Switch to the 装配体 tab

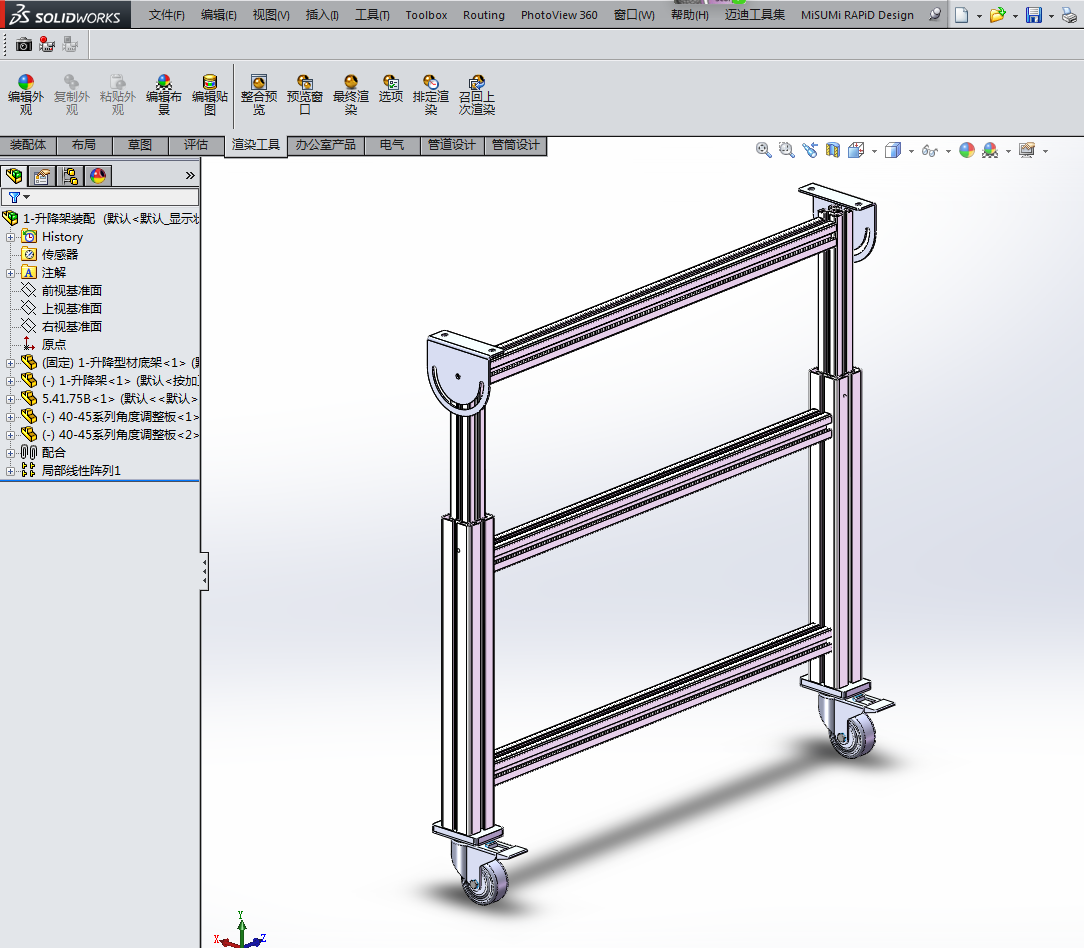click(x=28, y=145)
